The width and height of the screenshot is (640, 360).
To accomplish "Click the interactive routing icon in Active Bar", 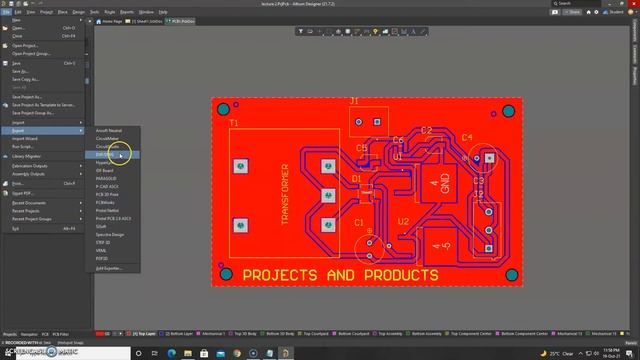I will pos(357,31).
